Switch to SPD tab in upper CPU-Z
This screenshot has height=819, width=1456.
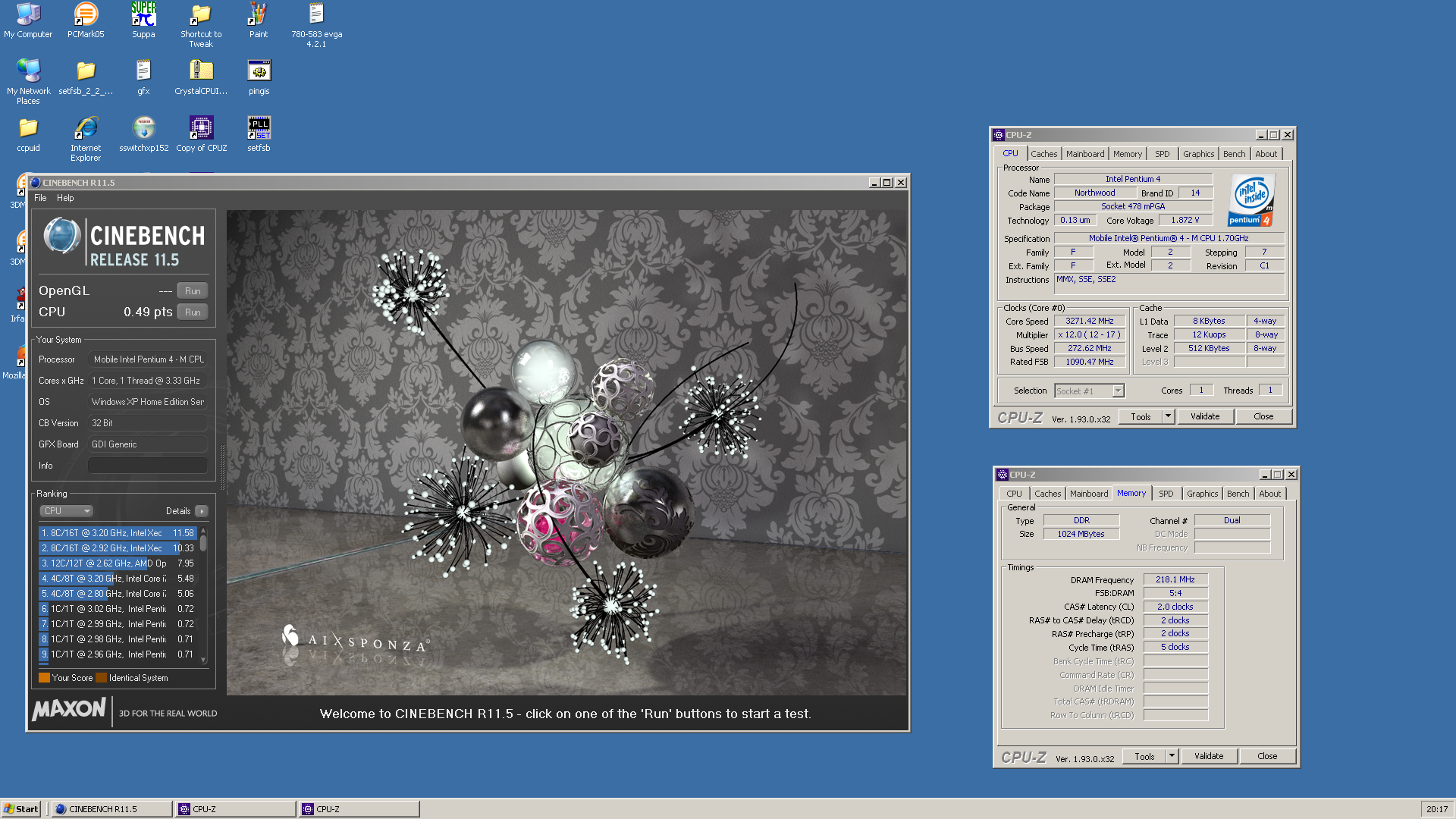1162,154
